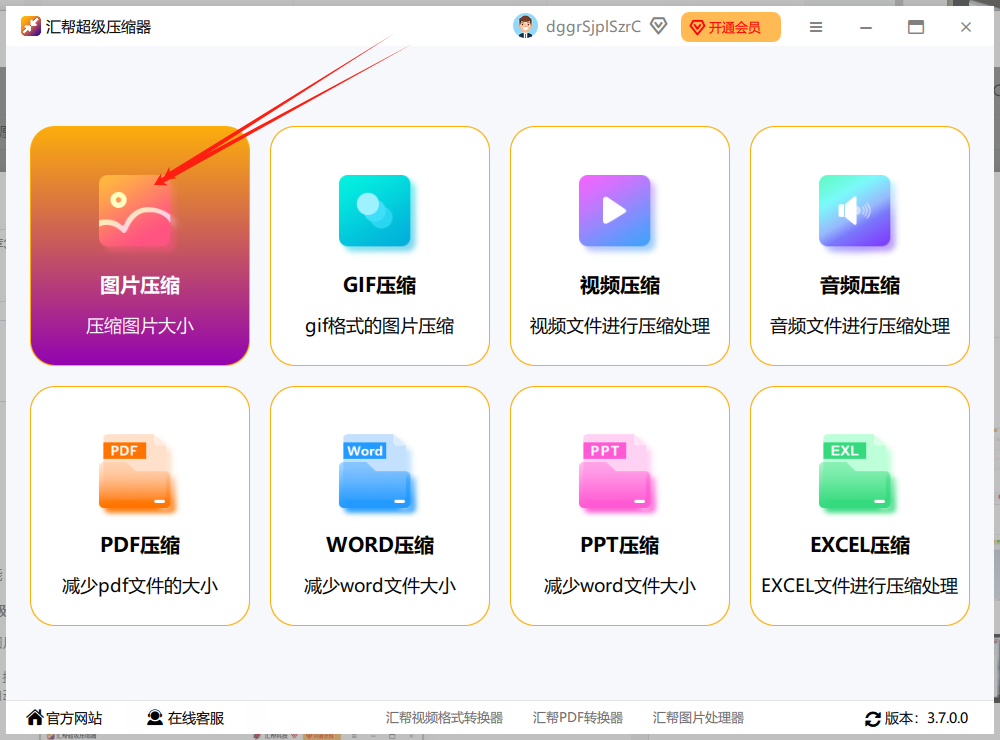Click the dggrSjplSzrC username
The height and width of the screenshot is (740, 1000).
593,27
